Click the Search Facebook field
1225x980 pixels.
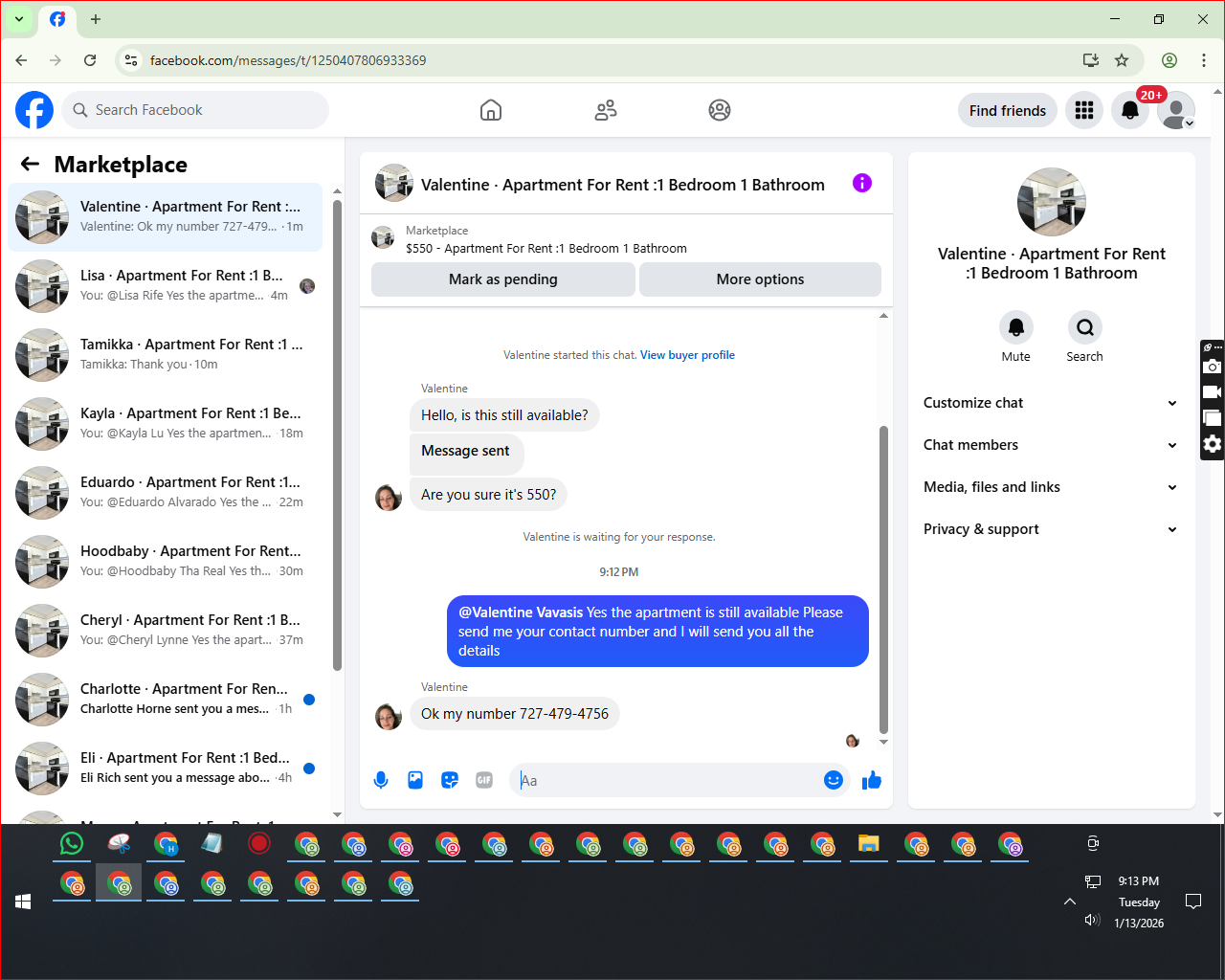pos(195,110)
